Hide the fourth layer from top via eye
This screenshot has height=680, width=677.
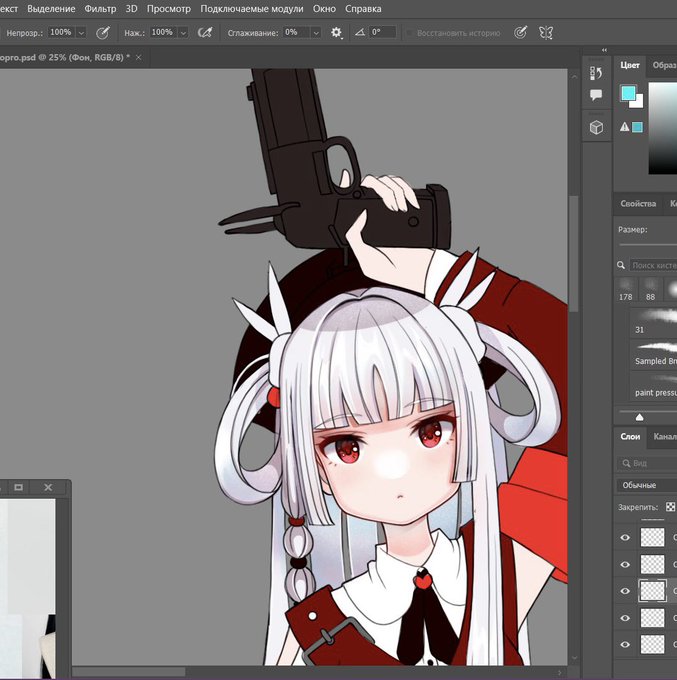click(x=625, y=618)
